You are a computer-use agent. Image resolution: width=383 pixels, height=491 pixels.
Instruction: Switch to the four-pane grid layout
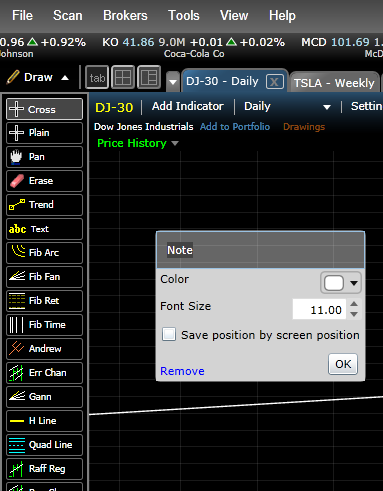123,78
